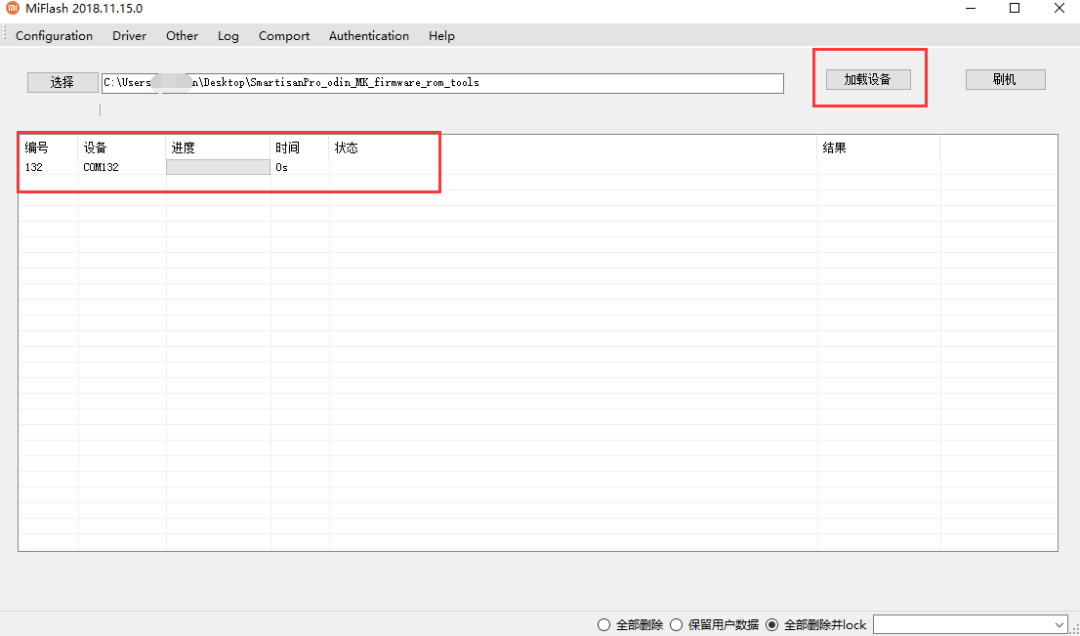This screenshot has height=636, width=1080.
Task: Expand the script dropdown at bottom right
Action: [1059, 625]
